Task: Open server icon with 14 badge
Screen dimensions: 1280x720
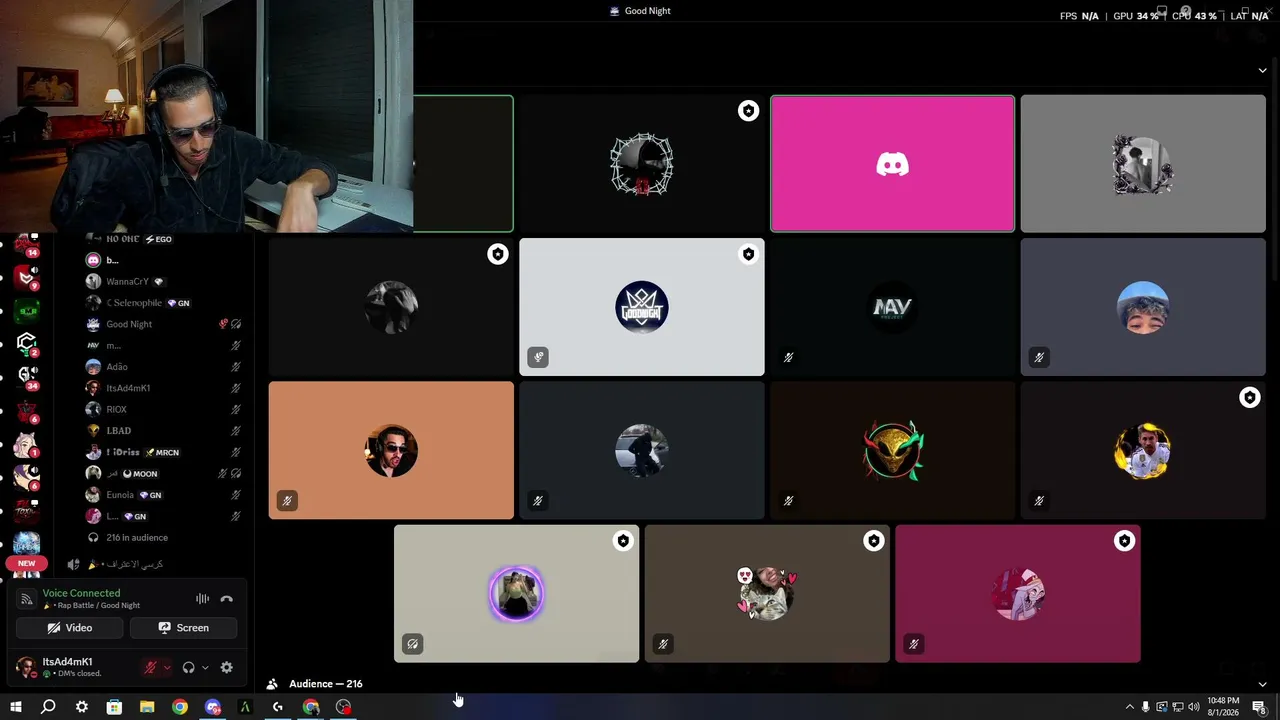Action: pyautogui.click(x=27, y=245)
